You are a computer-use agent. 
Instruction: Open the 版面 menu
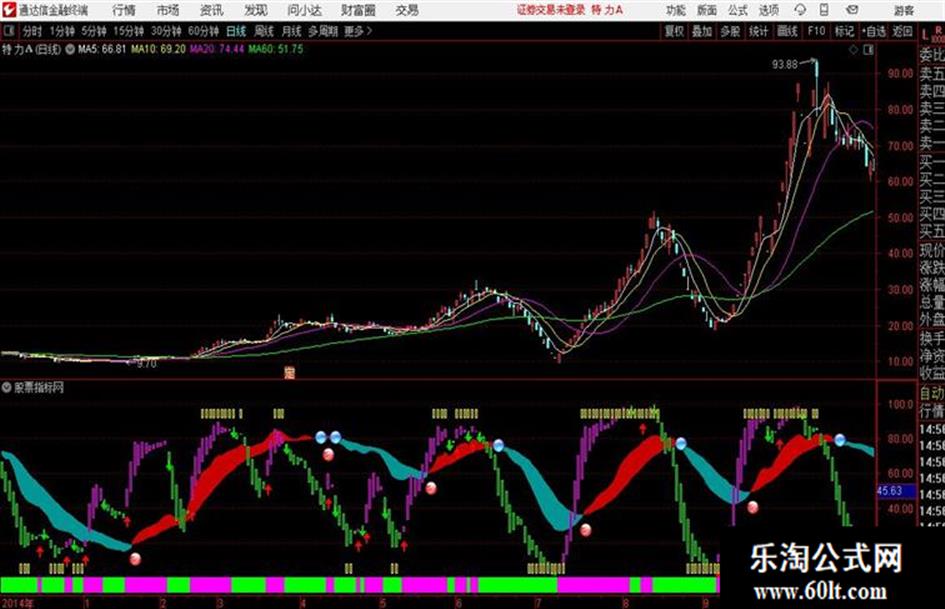coord(706,10)
